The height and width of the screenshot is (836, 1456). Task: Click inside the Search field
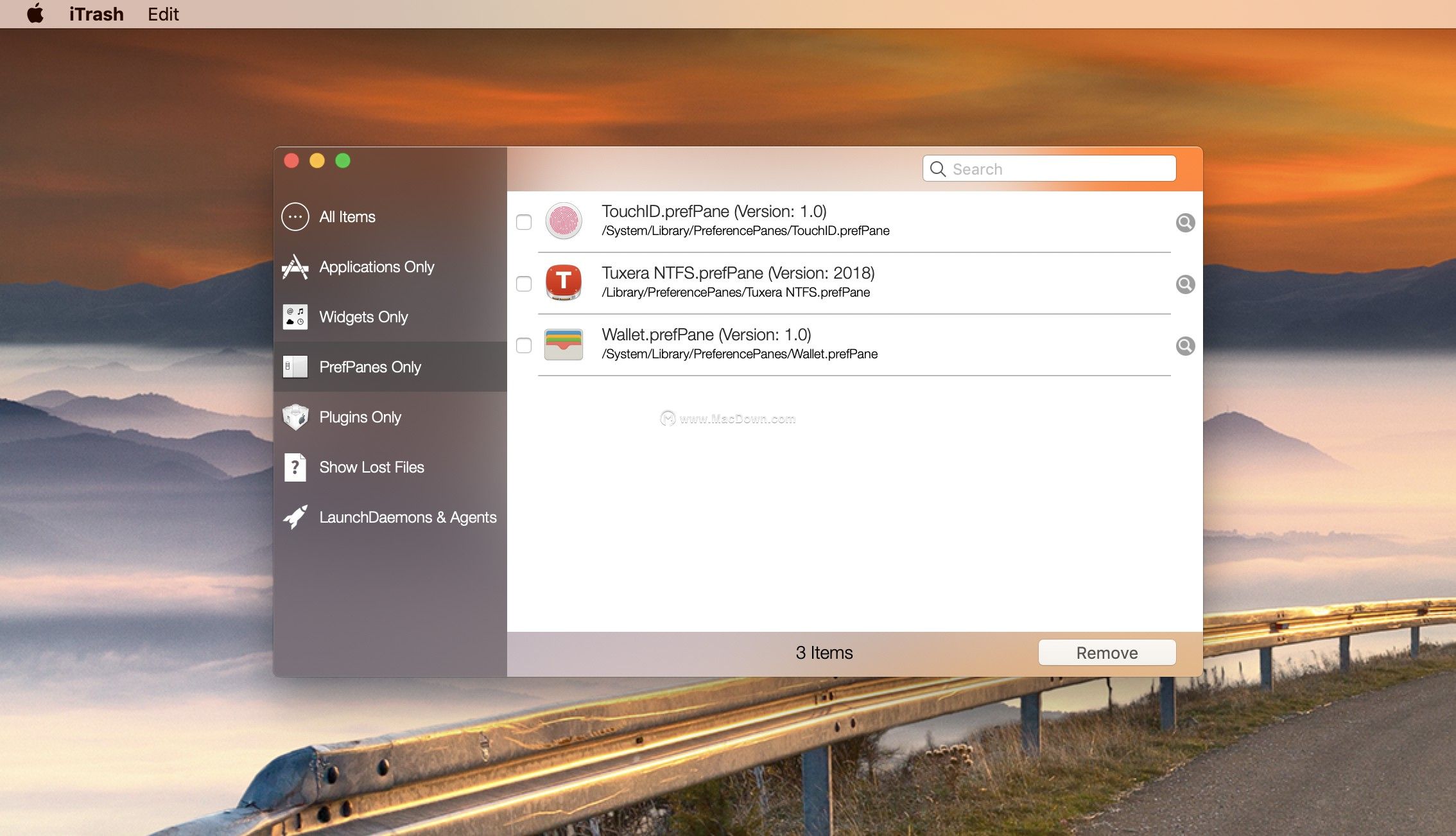coord(1059,169)
